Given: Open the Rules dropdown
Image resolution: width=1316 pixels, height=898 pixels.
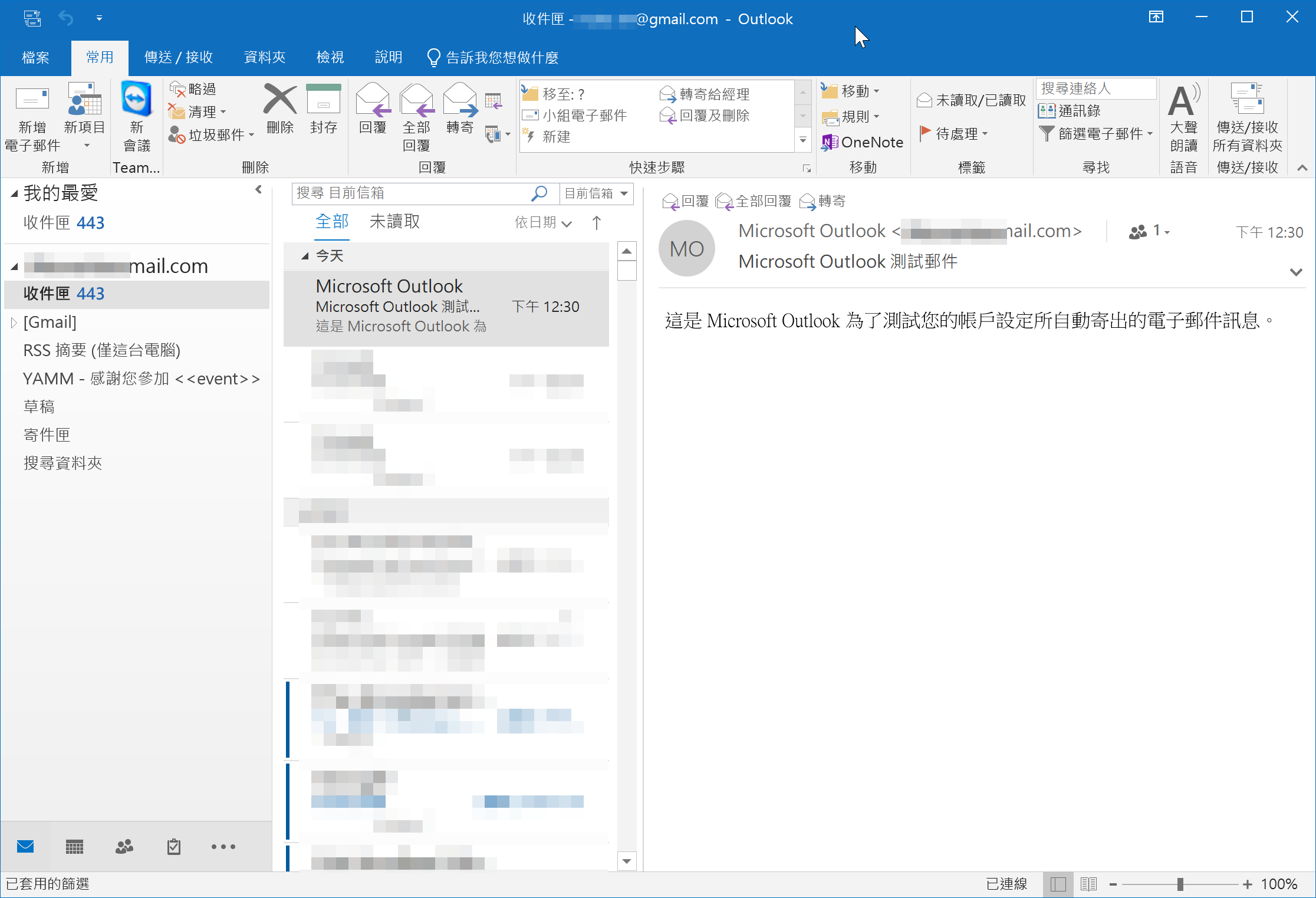Looking at the screenshot, I should [x=851, y=117].
